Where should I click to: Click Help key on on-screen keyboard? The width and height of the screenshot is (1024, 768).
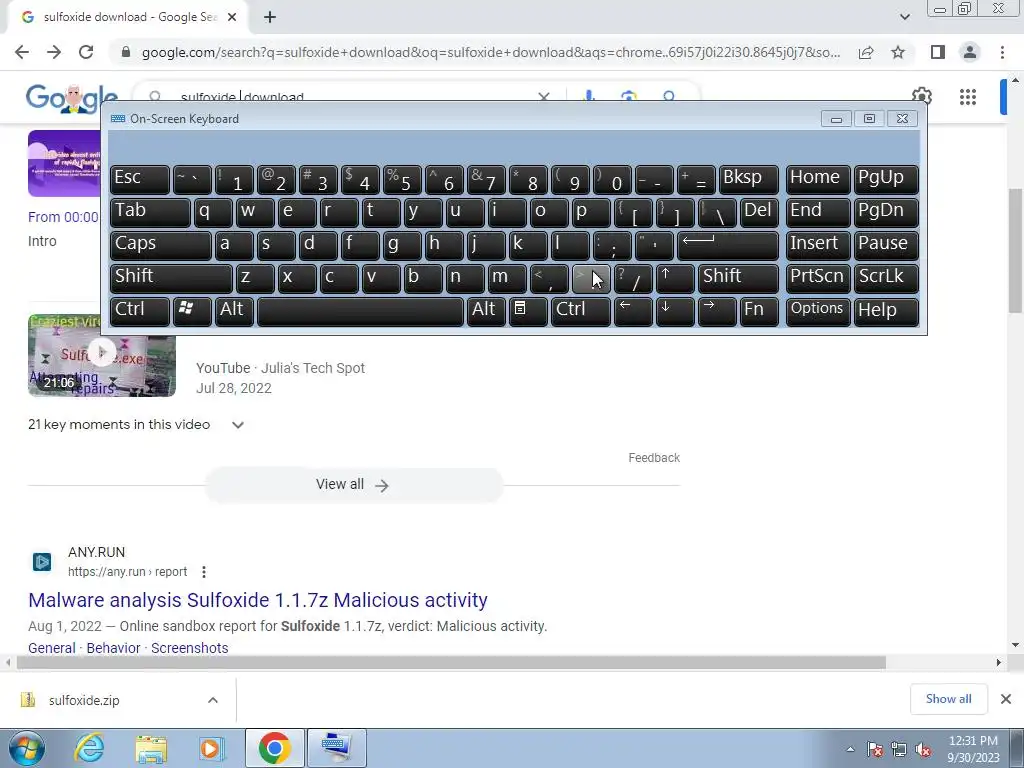(x=886, y=311)
